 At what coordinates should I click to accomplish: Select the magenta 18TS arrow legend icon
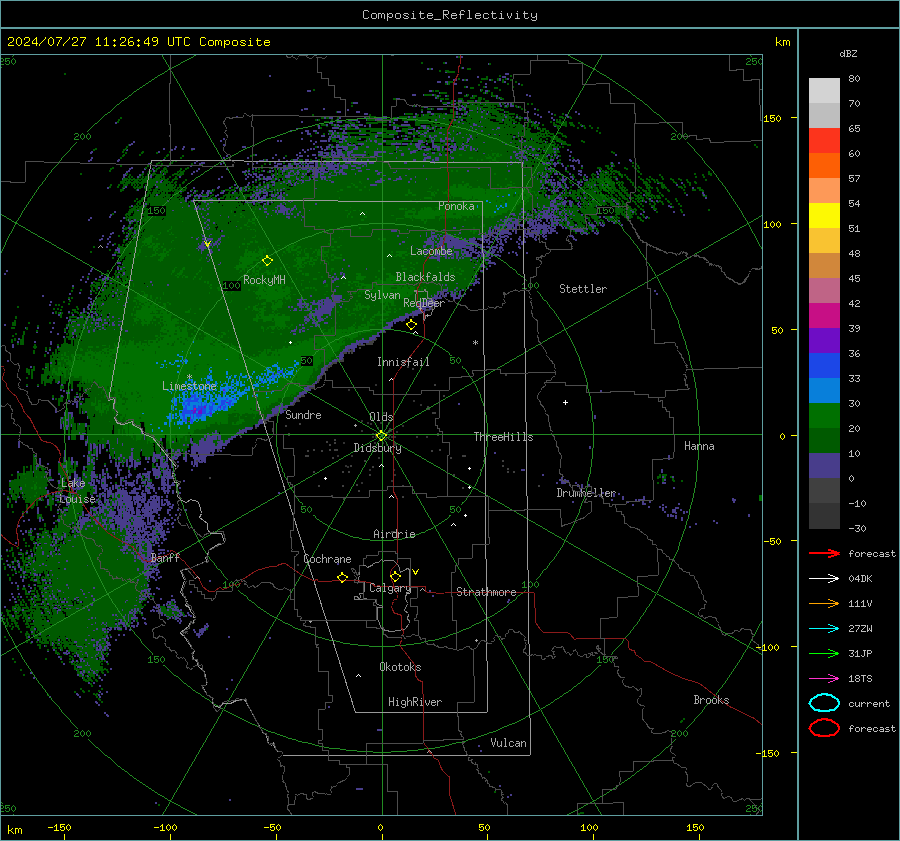tap(824, 678)
